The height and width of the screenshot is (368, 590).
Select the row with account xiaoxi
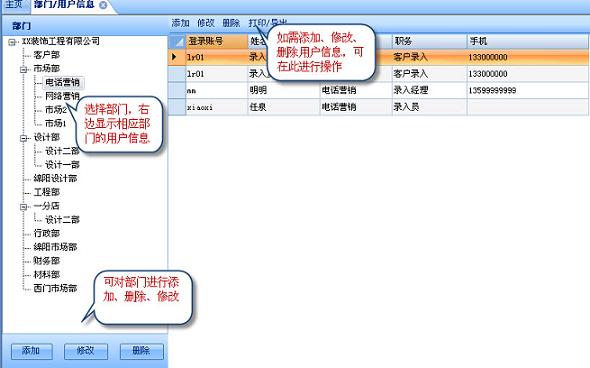point(378,107)
